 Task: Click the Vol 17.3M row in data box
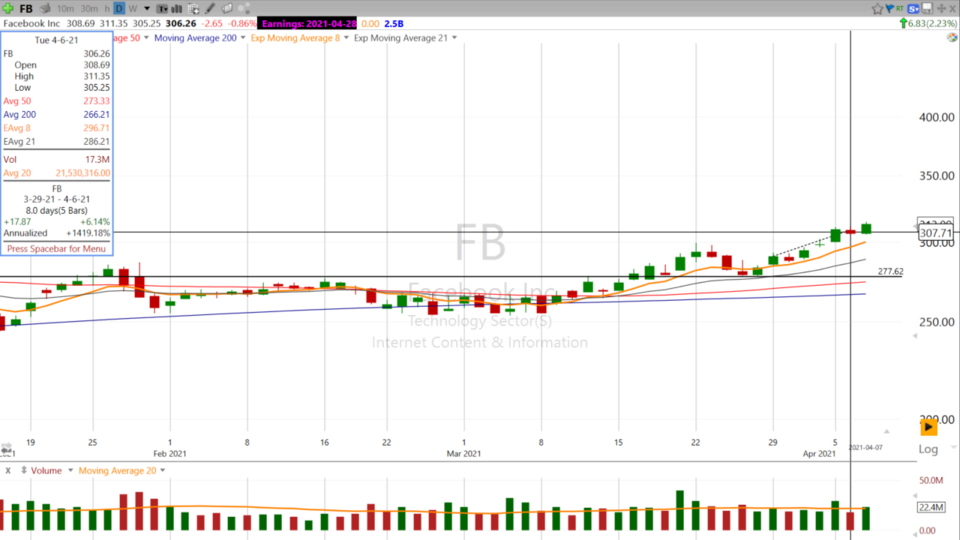56,159
